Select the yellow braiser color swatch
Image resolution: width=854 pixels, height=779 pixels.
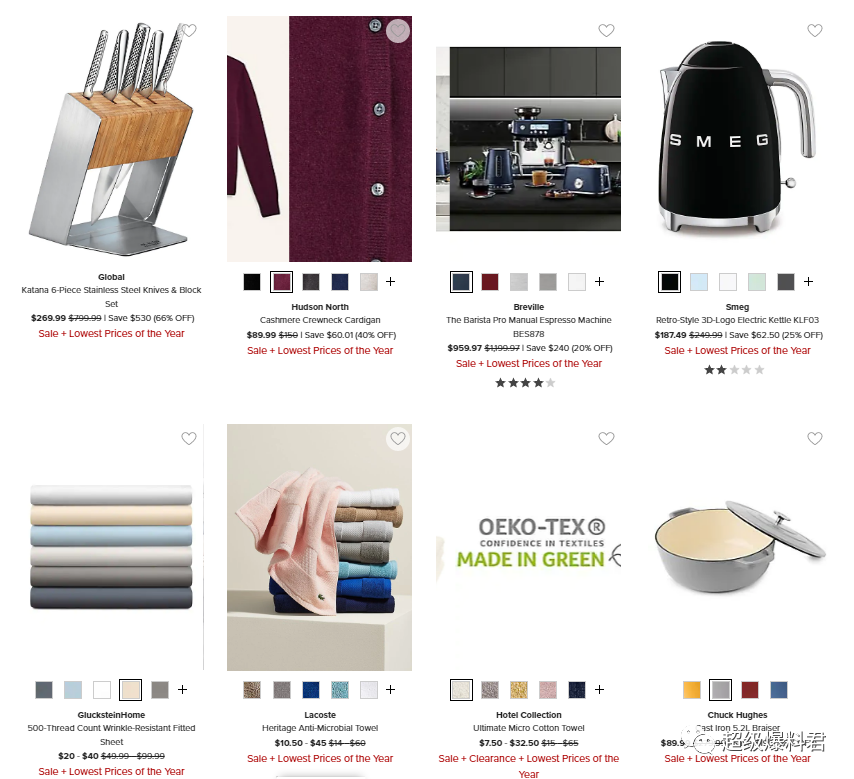(x=692, y=690)
